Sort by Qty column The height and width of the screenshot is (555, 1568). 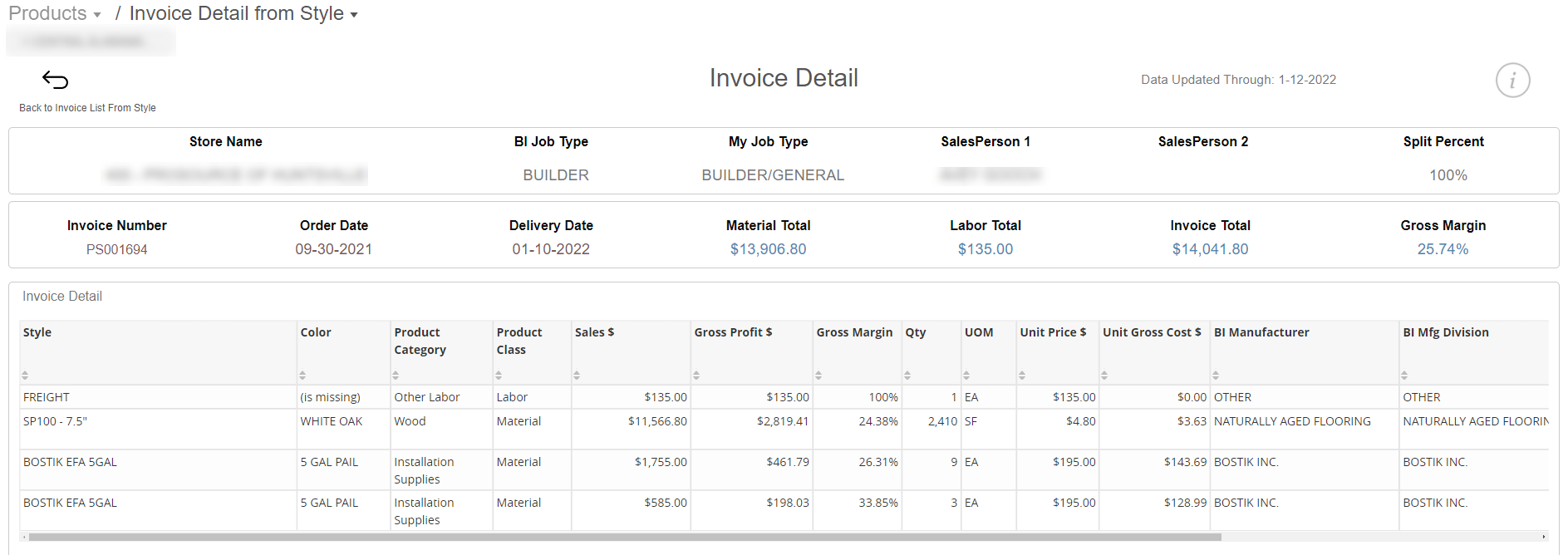point(907,376)
